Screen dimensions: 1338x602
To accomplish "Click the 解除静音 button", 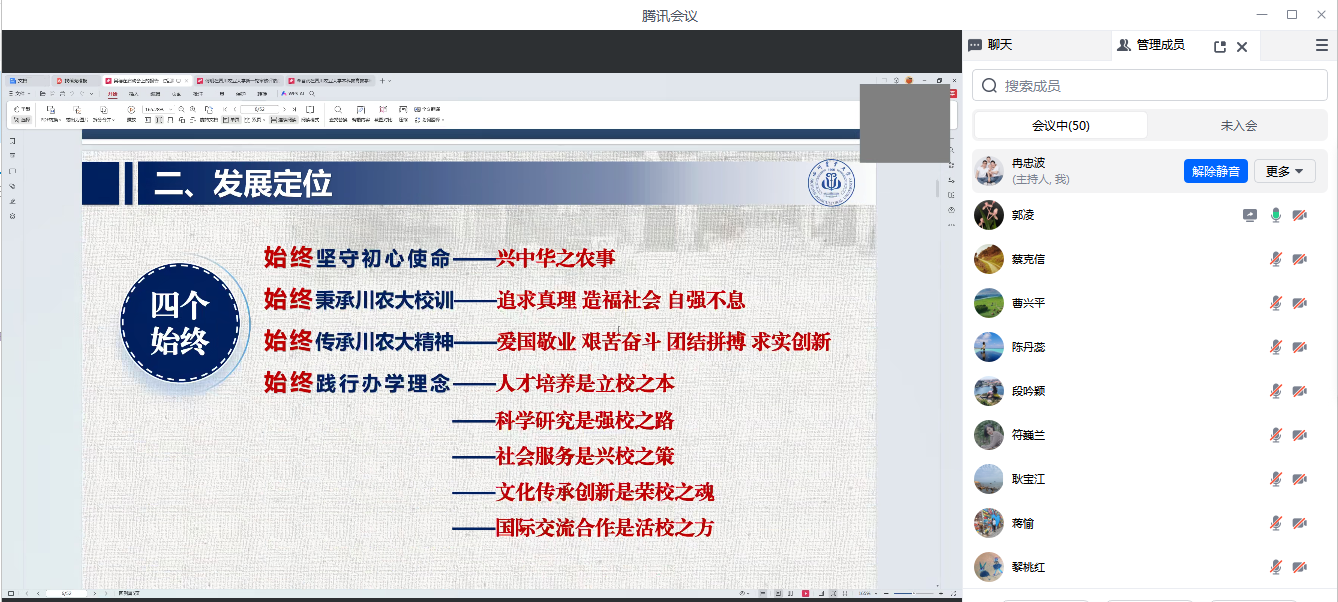I will 1216,171.
